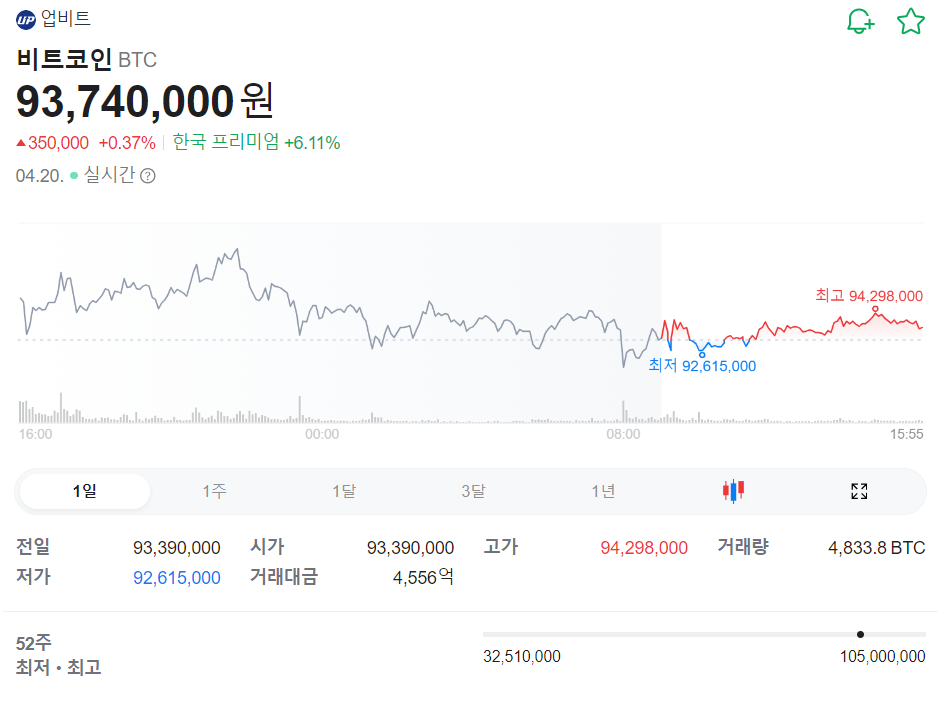Click the 한국 프리미엄 +6.11% label

coord(256,143)
